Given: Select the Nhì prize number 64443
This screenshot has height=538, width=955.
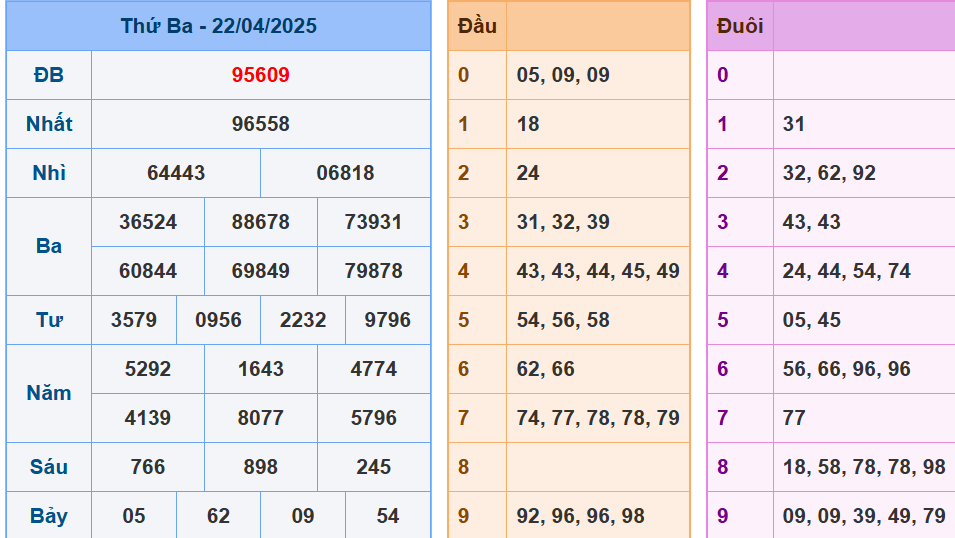Looking at the screenshot, I should (x=176, y=173).
